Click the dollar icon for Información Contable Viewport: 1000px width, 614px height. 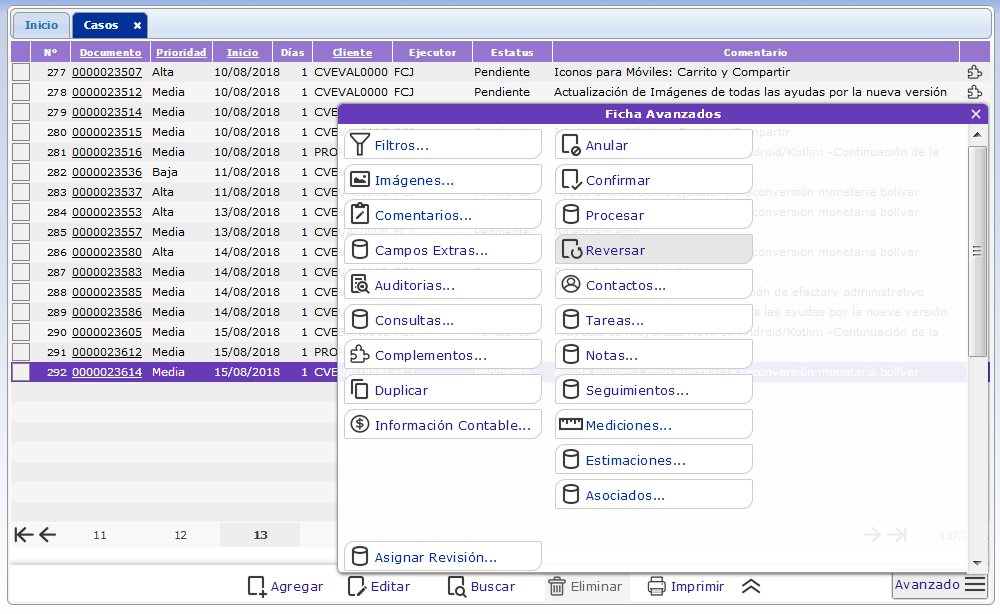pos(359,425)
